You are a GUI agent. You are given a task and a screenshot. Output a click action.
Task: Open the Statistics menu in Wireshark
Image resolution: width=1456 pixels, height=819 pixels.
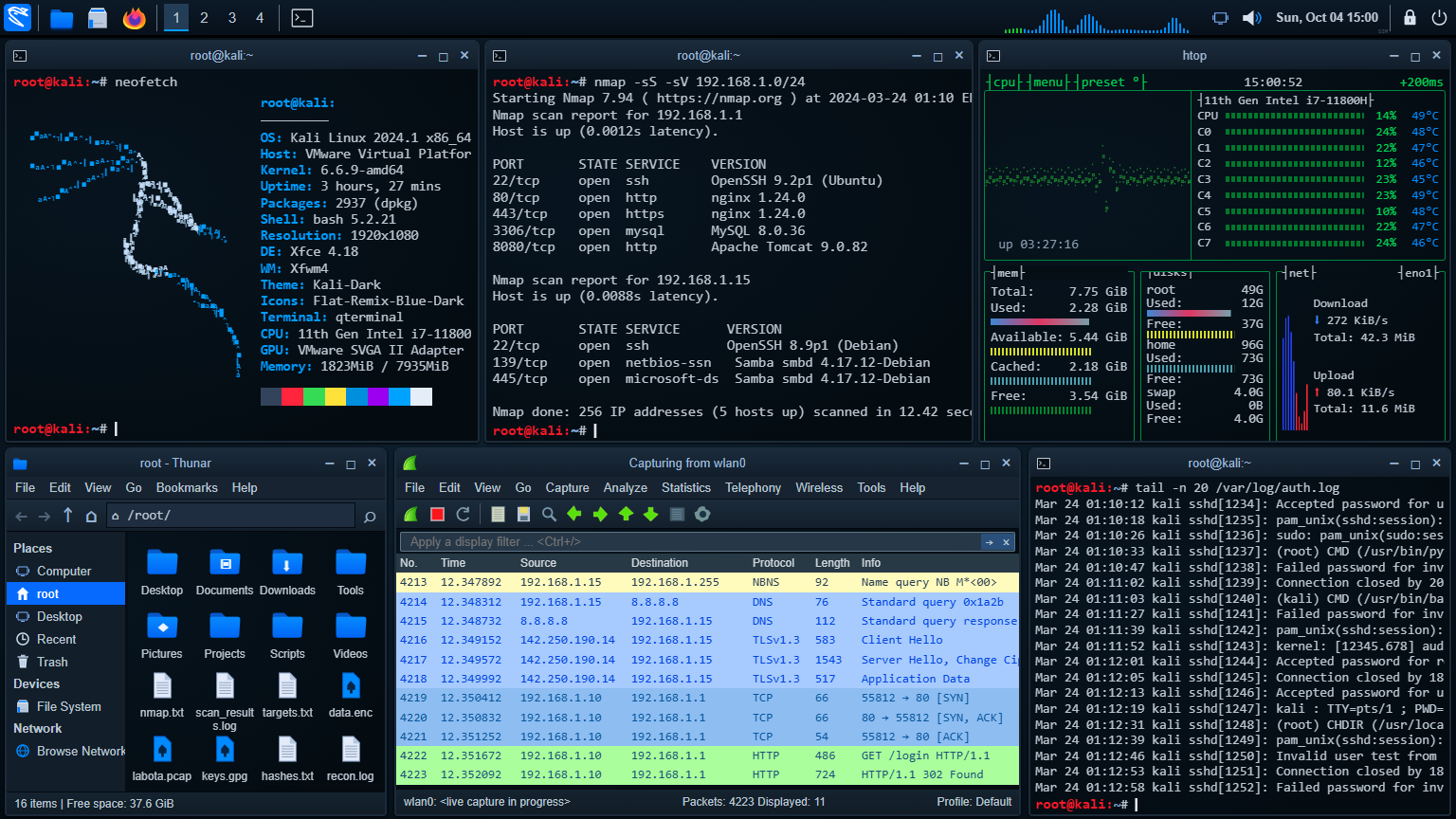(x=686, y=487)
